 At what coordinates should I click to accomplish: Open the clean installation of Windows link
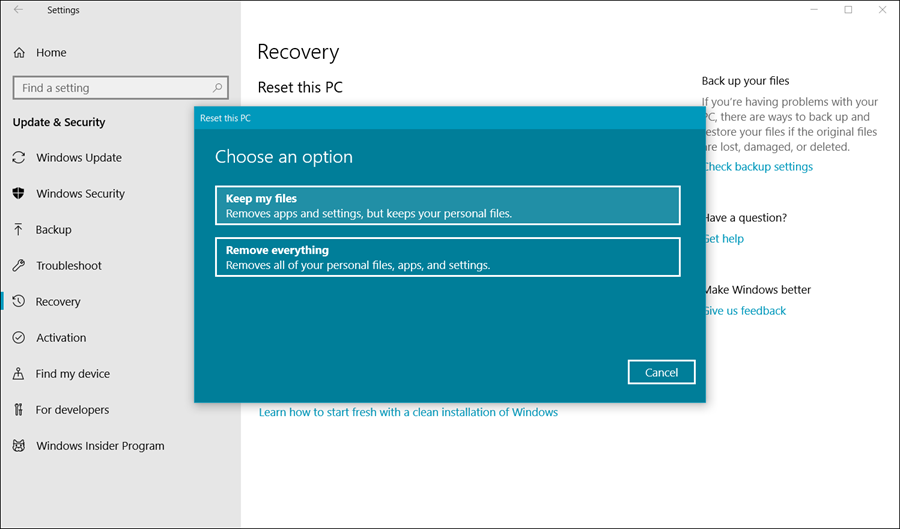408,412
